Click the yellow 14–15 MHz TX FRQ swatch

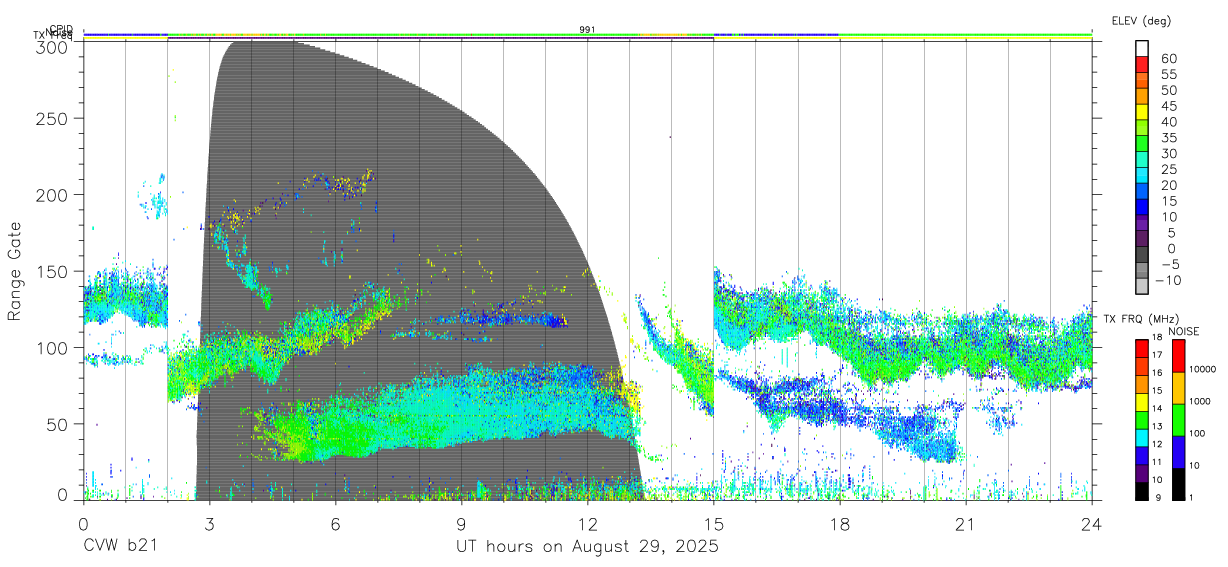click(x=1142, y=400)
